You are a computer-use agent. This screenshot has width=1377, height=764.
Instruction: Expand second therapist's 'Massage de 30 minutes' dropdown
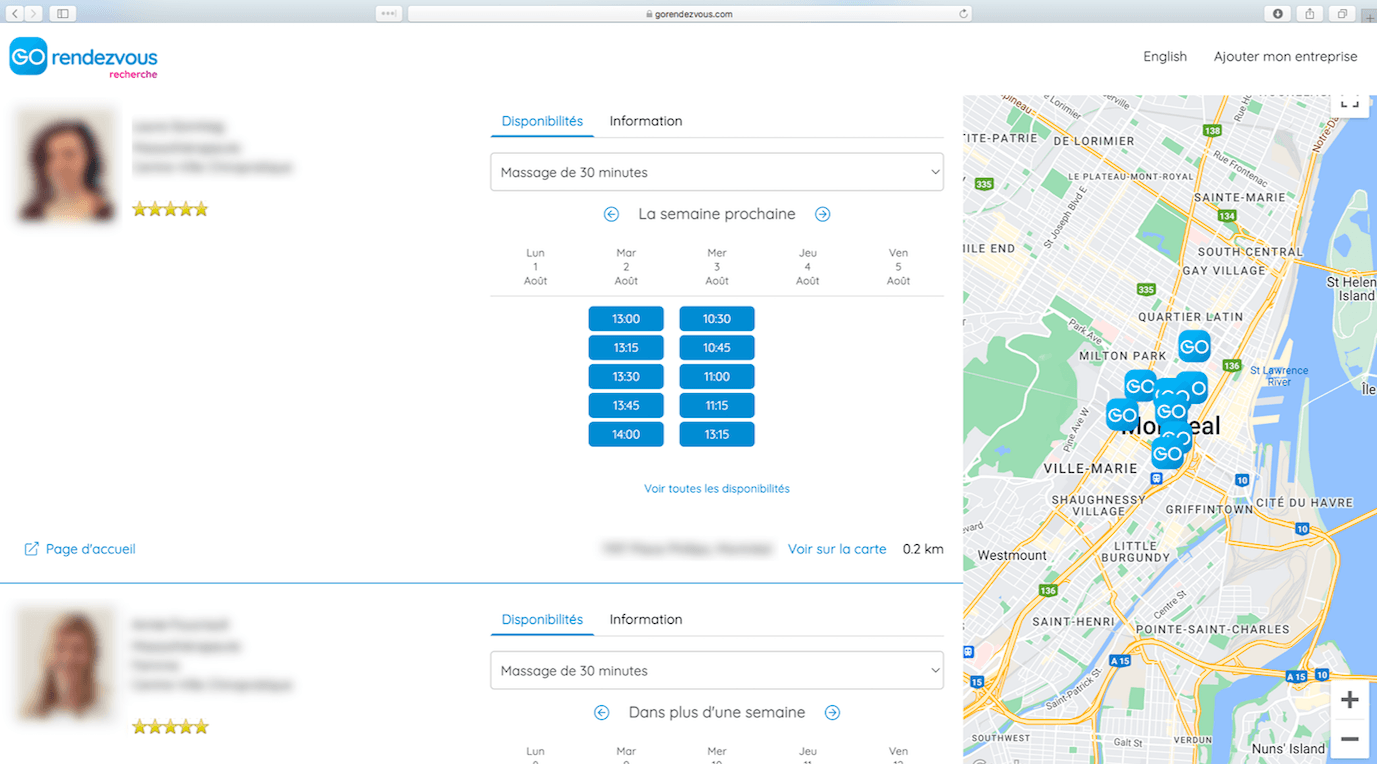[717, 671]
